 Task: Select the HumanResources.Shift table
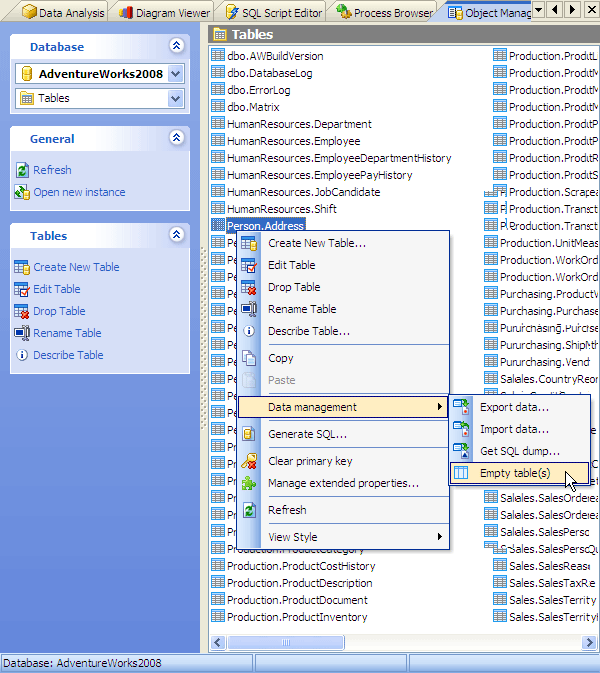pos(282,209)
